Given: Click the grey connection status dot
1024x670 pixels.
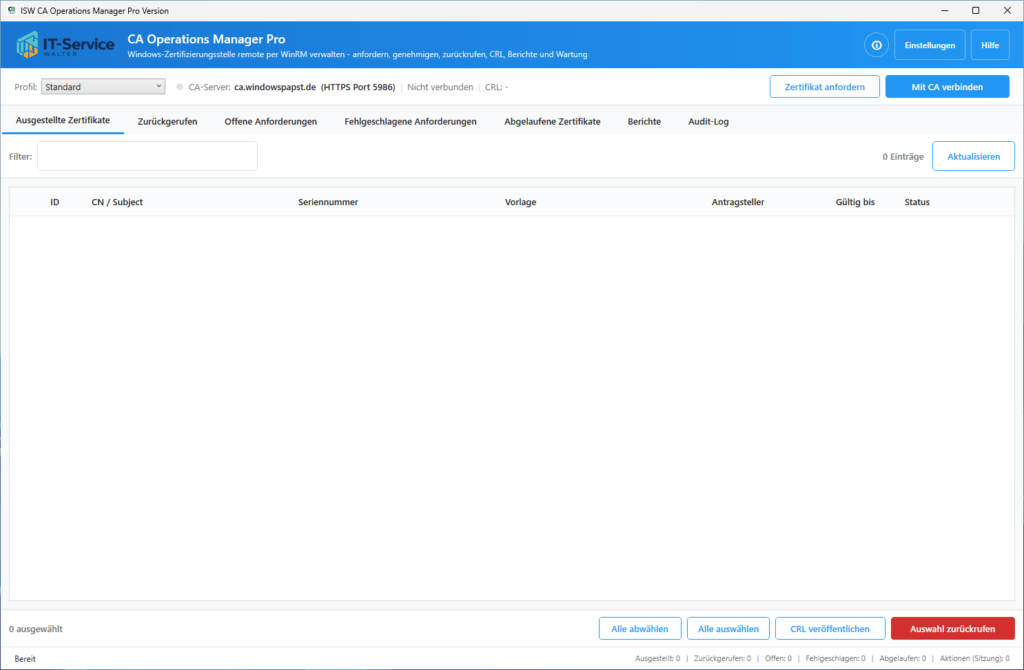Looking at the screenshot, I should (x=180, y=87).
